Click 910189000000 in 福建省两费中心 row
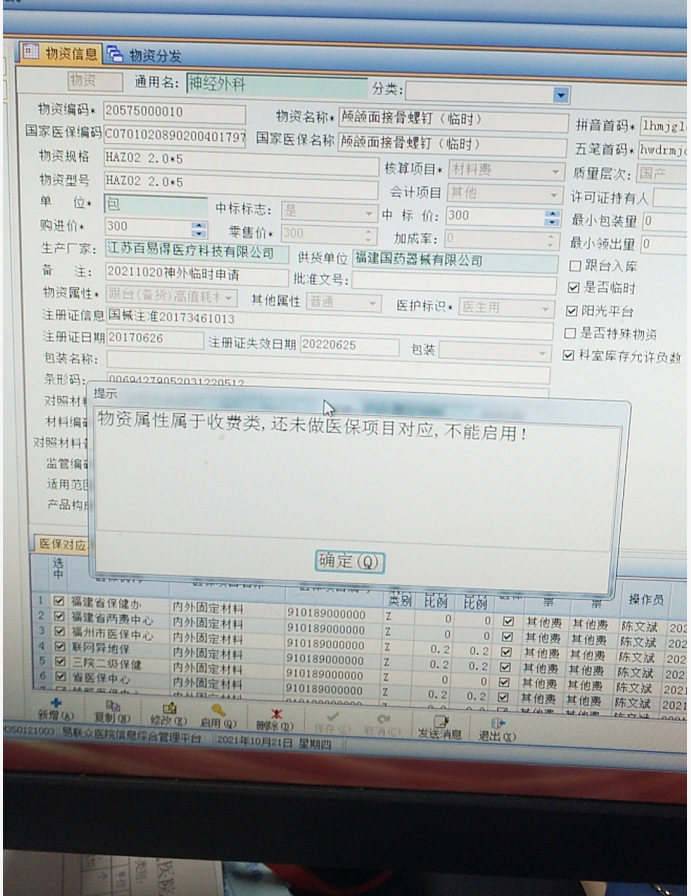 click(x=326, y=630)
